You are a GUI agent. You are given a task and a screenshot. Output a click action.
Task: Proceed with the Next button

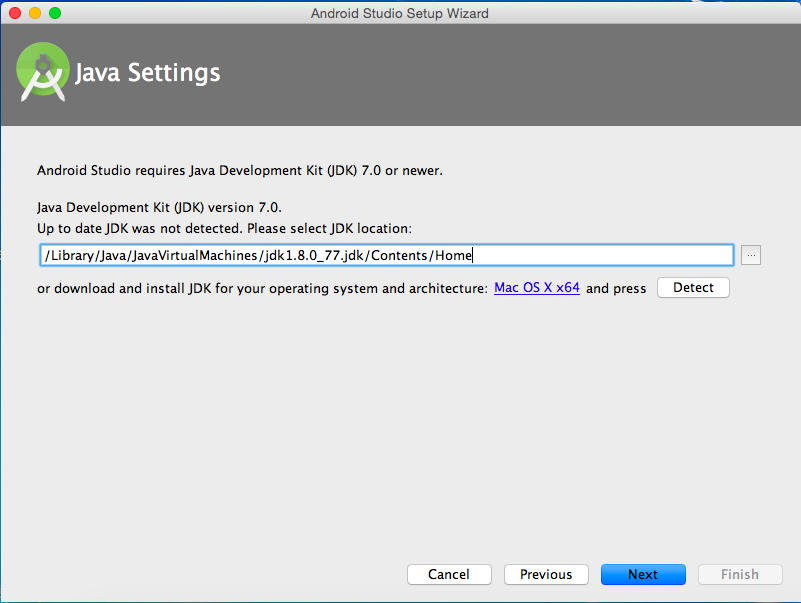tap(643, 574)
